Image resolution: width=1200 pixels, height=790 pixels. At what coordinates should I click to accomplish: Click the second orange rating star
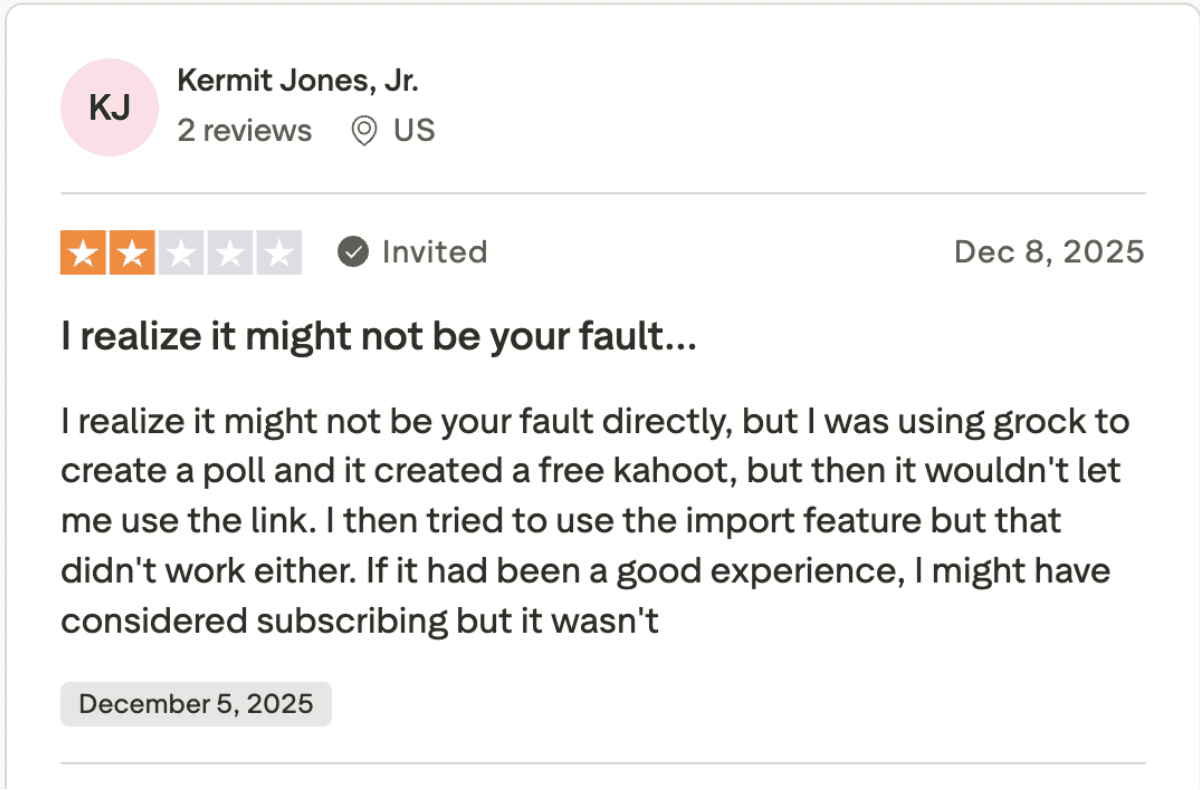132,254
